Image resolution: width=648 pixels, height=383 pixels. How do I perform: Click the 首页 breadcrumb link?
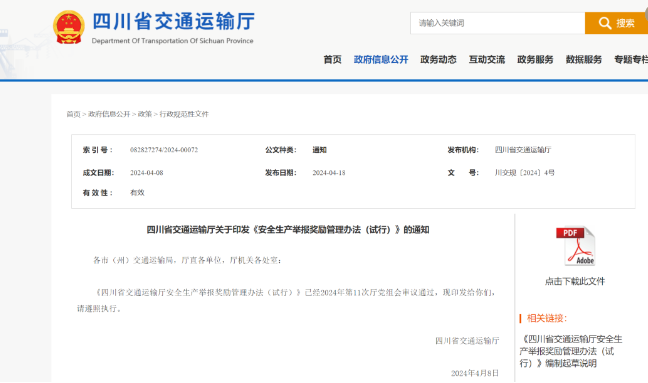click(73, 114)
